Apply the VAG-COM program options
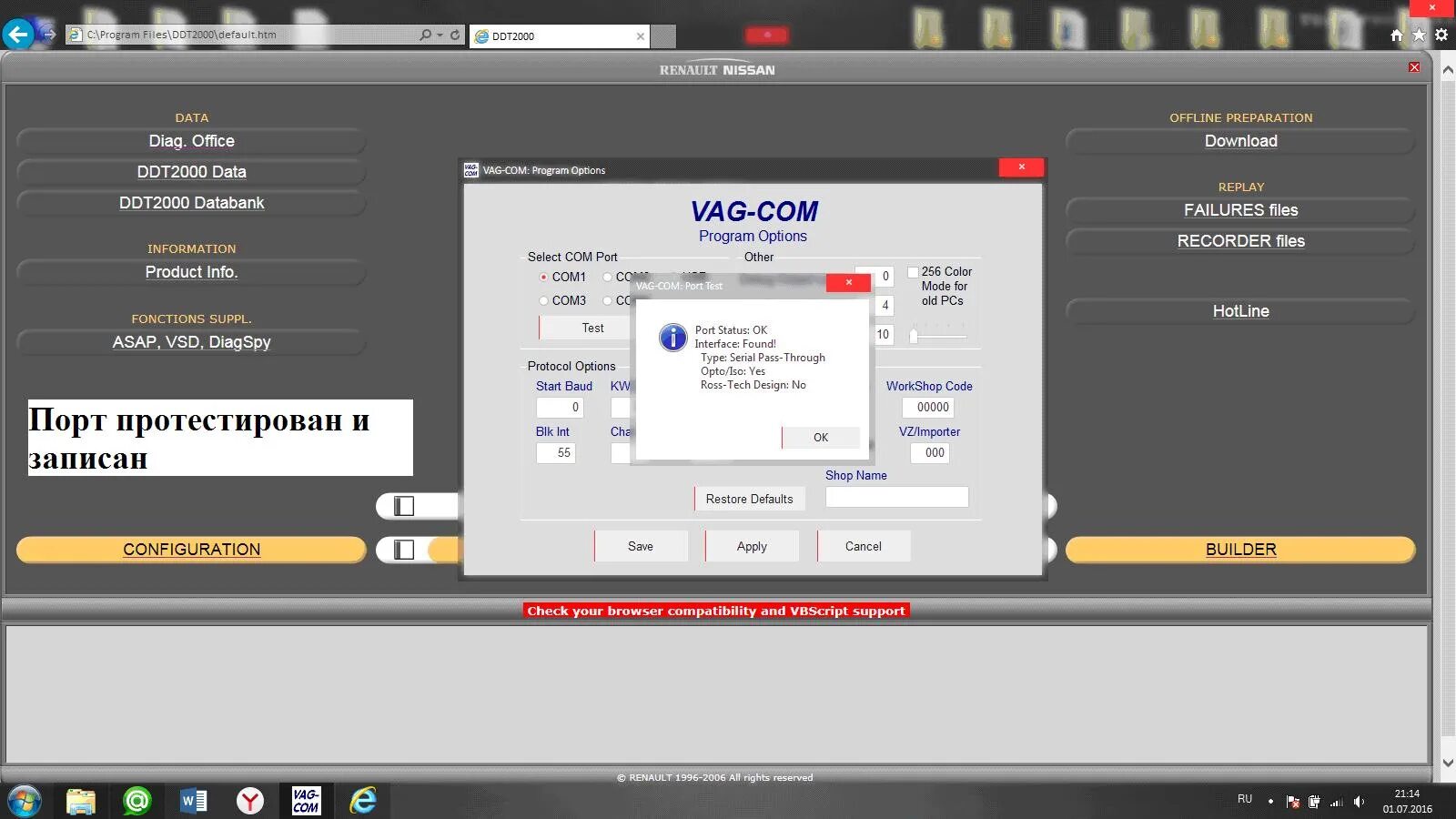The width and height of the screenshot is (1456, 819). pyautogui.click(x=752, y=546)
